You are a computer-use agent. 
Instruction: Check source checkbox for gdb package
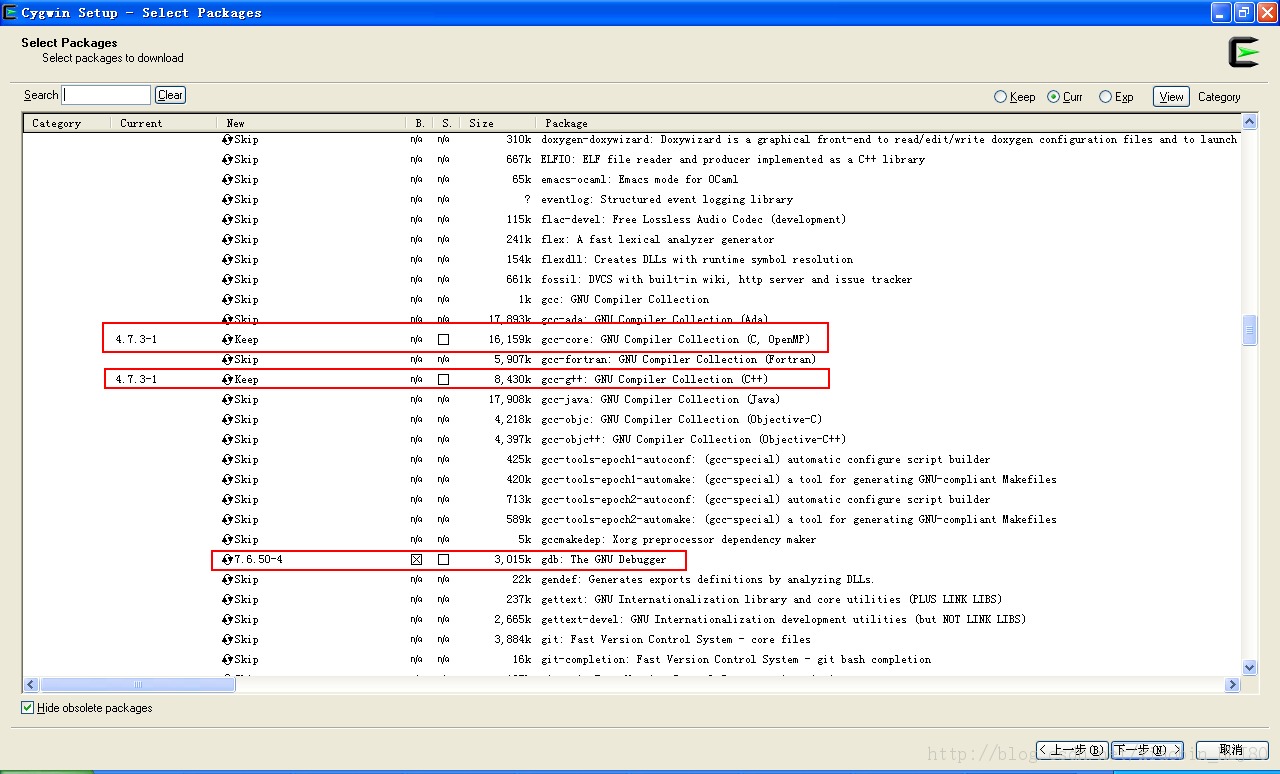(443, 559)
